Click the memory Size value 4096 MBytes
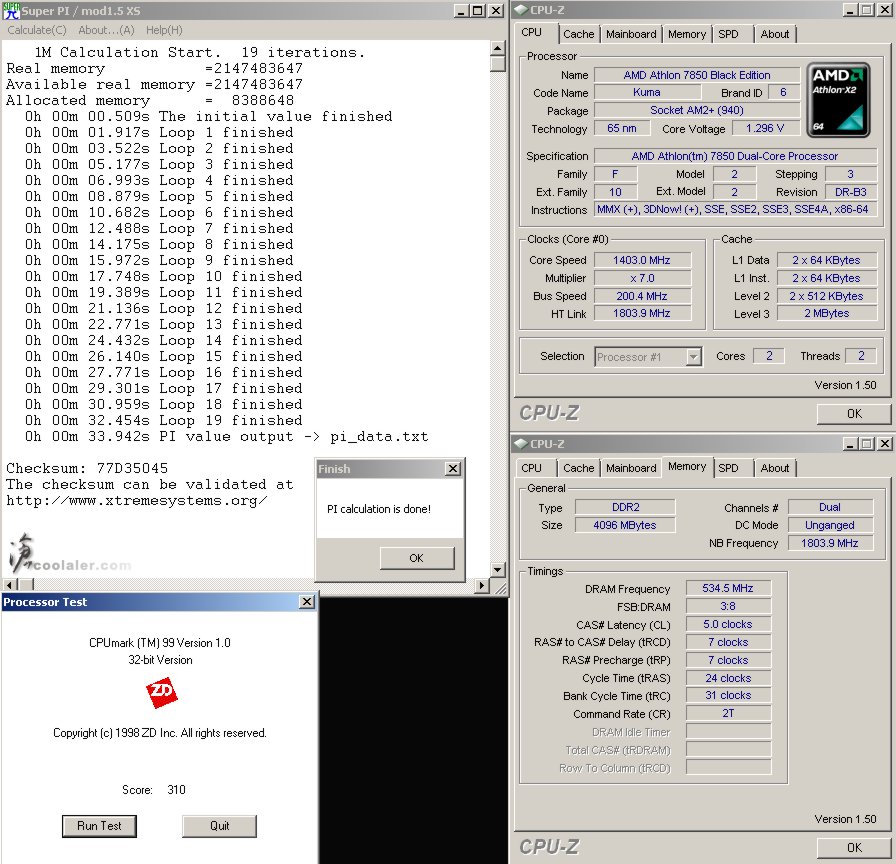Image resolution: width=896 pixels, height=864 pixels. pos(625,525)
